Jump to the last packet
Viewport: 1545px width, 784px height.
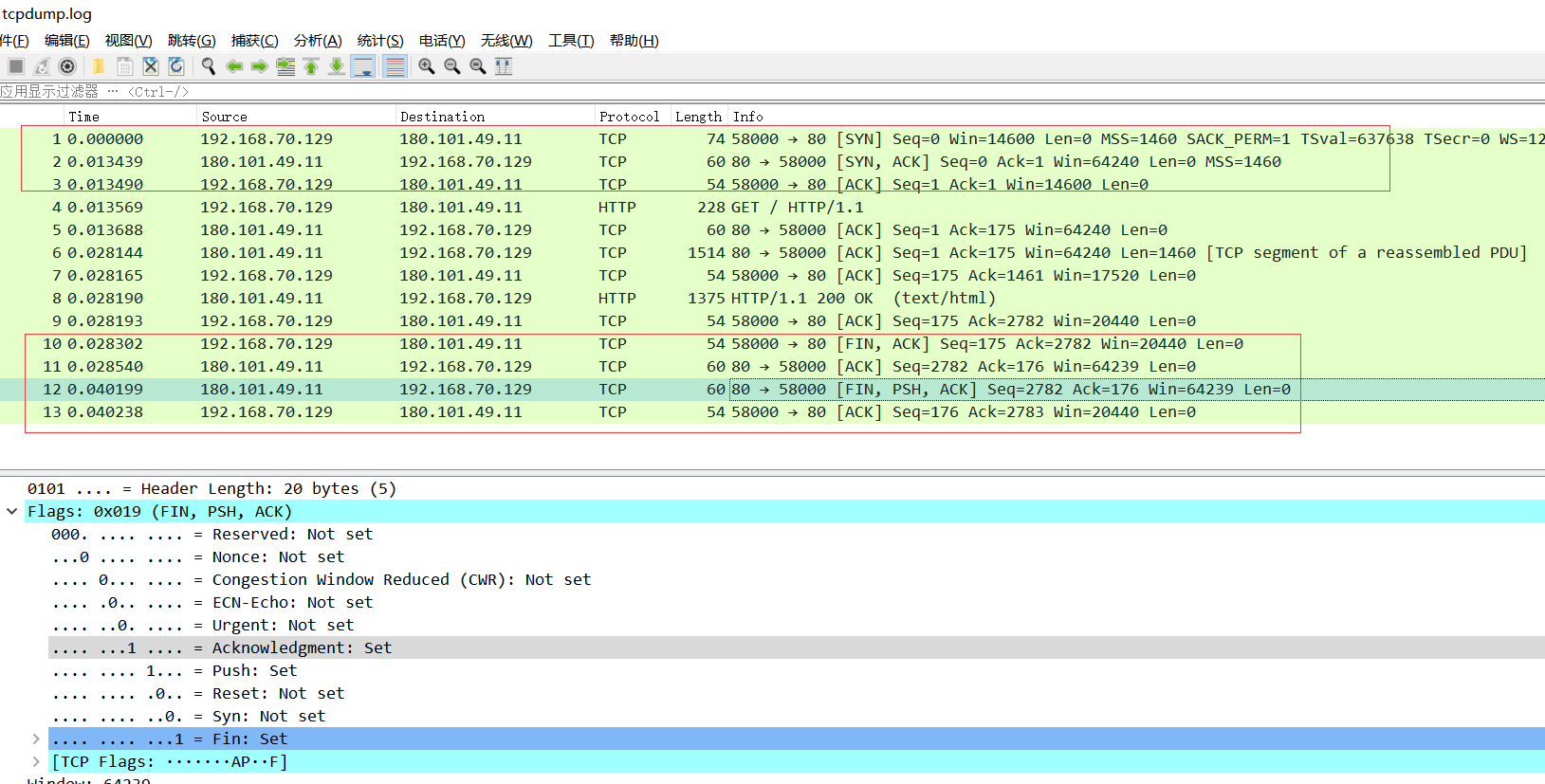pyautogui.click(x=337, y=66)
